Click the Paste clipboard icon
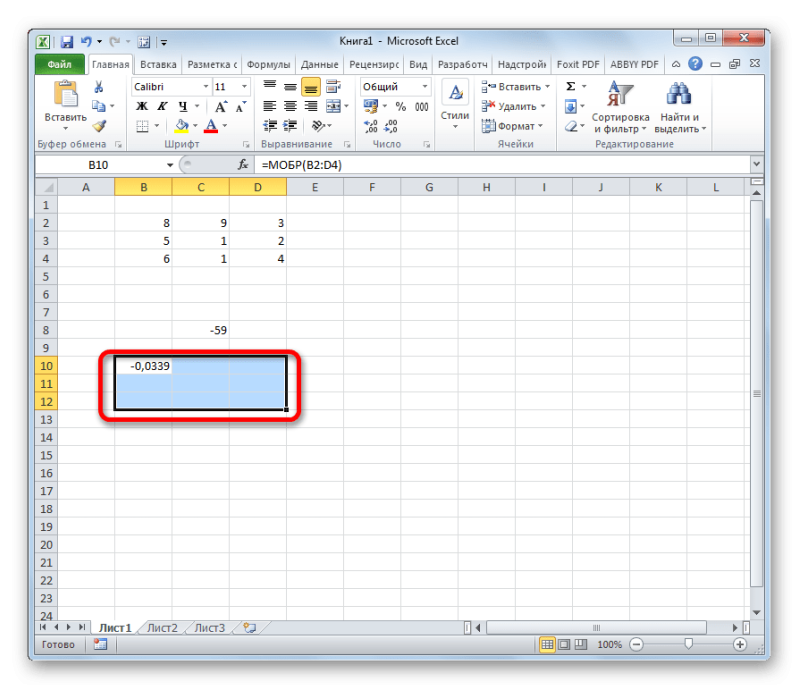 65,95
